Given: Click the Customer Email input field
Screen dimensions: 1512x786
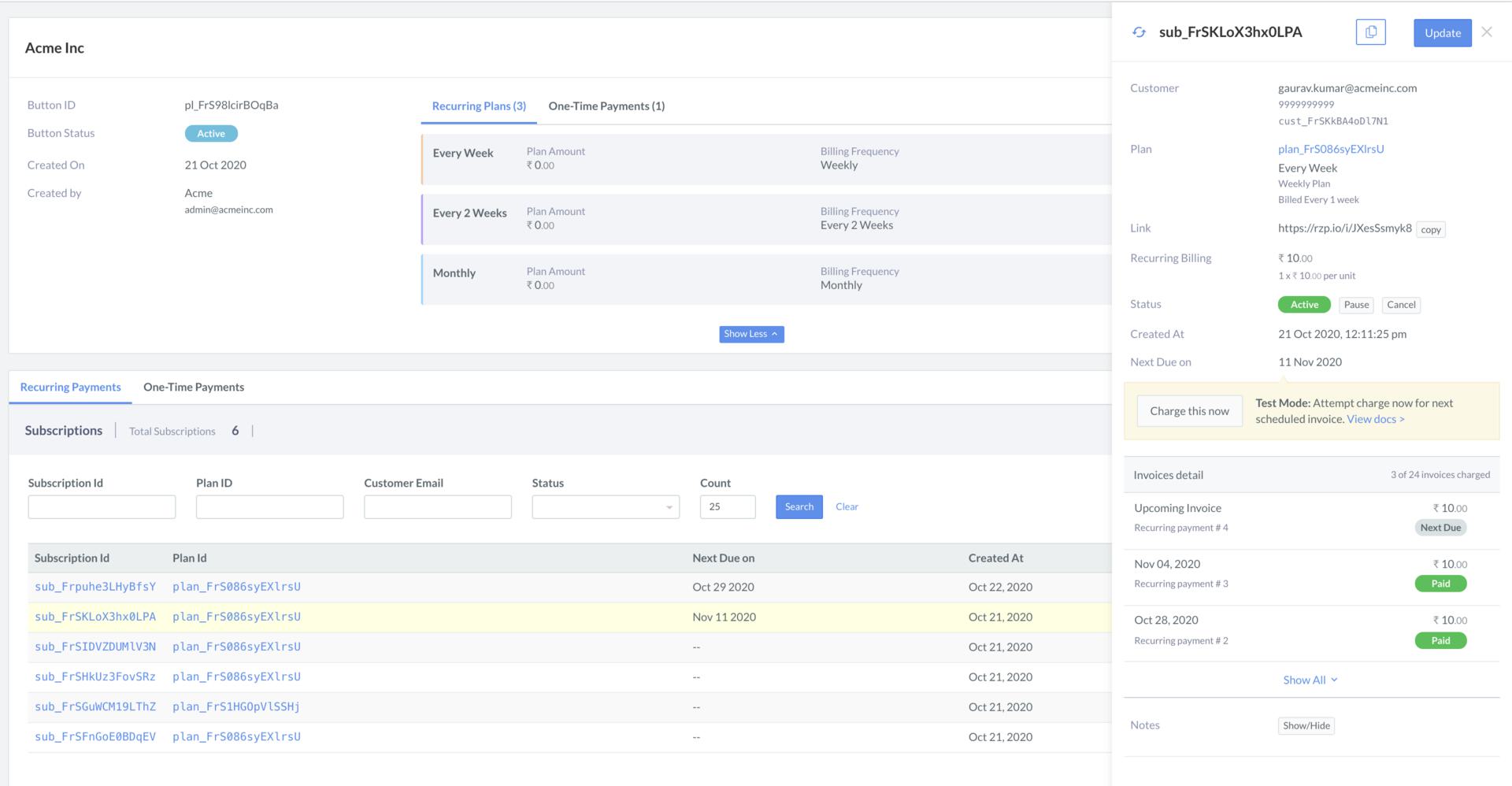Looking at the screenshot, I should pyautogui.click(x=437, y=506).
